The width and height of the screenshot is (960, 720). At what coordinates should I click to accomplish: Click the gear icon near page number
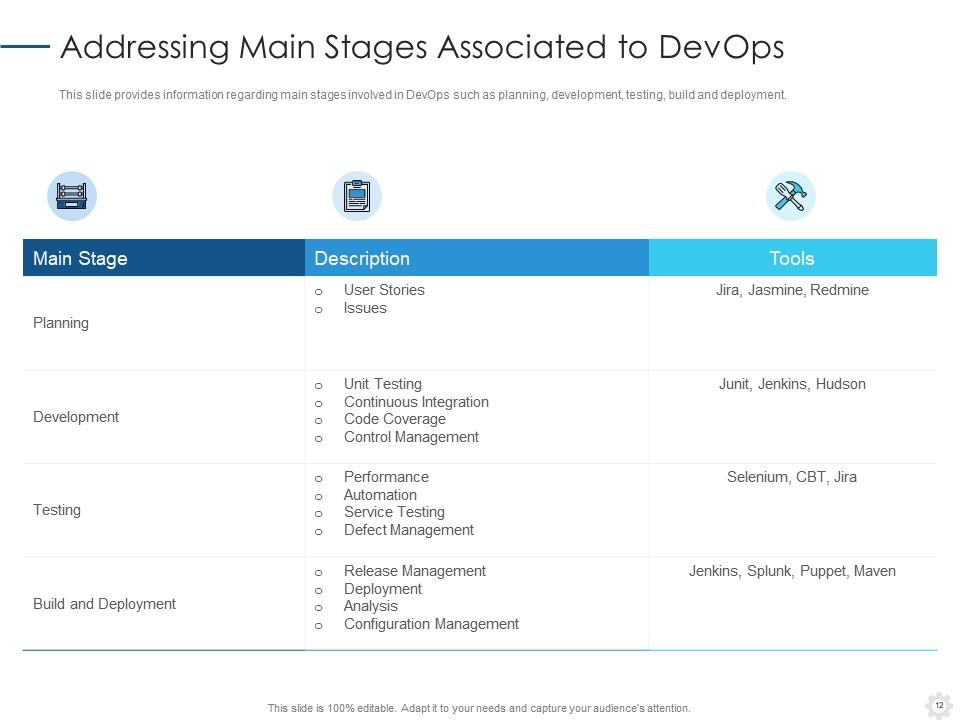[x=938, y=703]
